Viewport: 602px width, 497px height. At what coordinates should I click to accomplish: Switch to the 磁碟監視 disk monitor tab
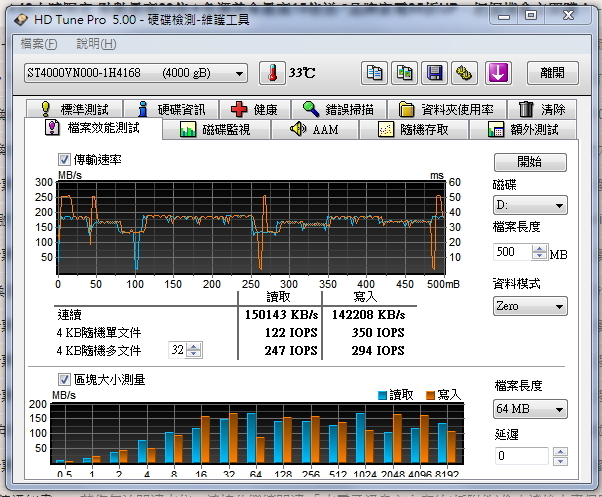pyautogui.click(x=213, y=129)
